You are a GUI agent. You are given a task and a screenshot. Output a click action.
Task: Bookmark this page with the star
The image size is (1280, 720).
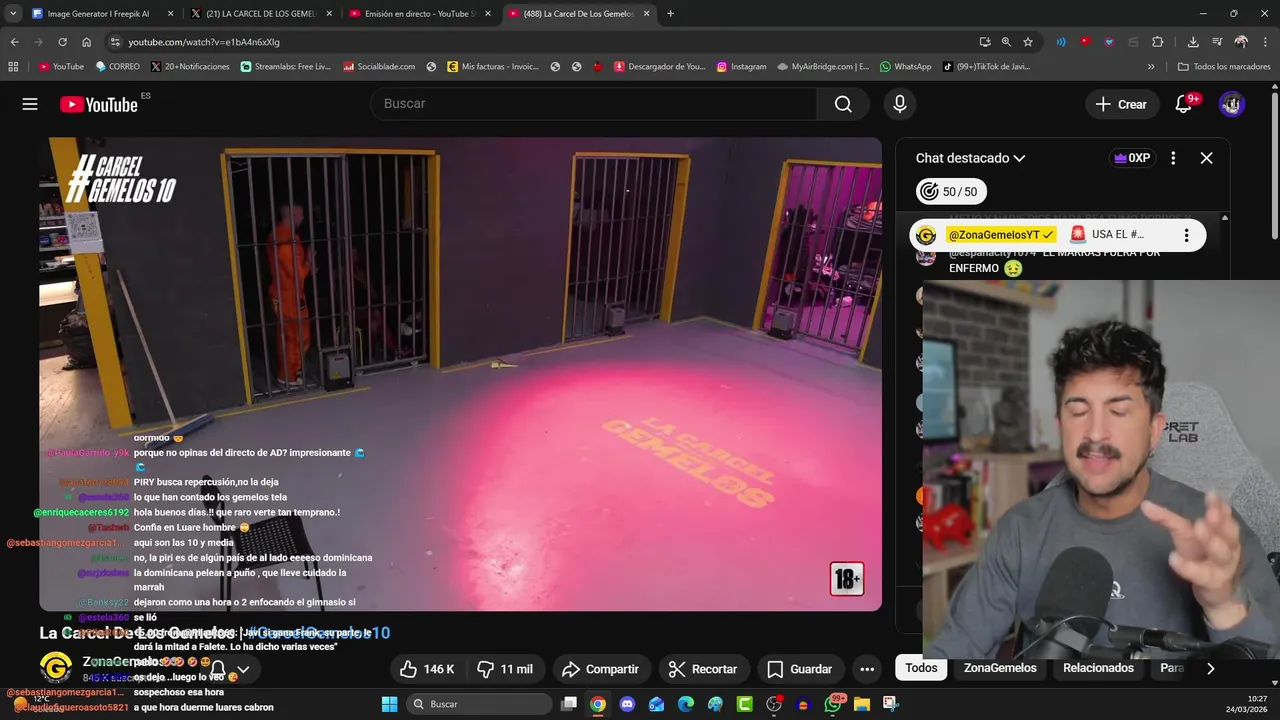tap(1028, 42)
